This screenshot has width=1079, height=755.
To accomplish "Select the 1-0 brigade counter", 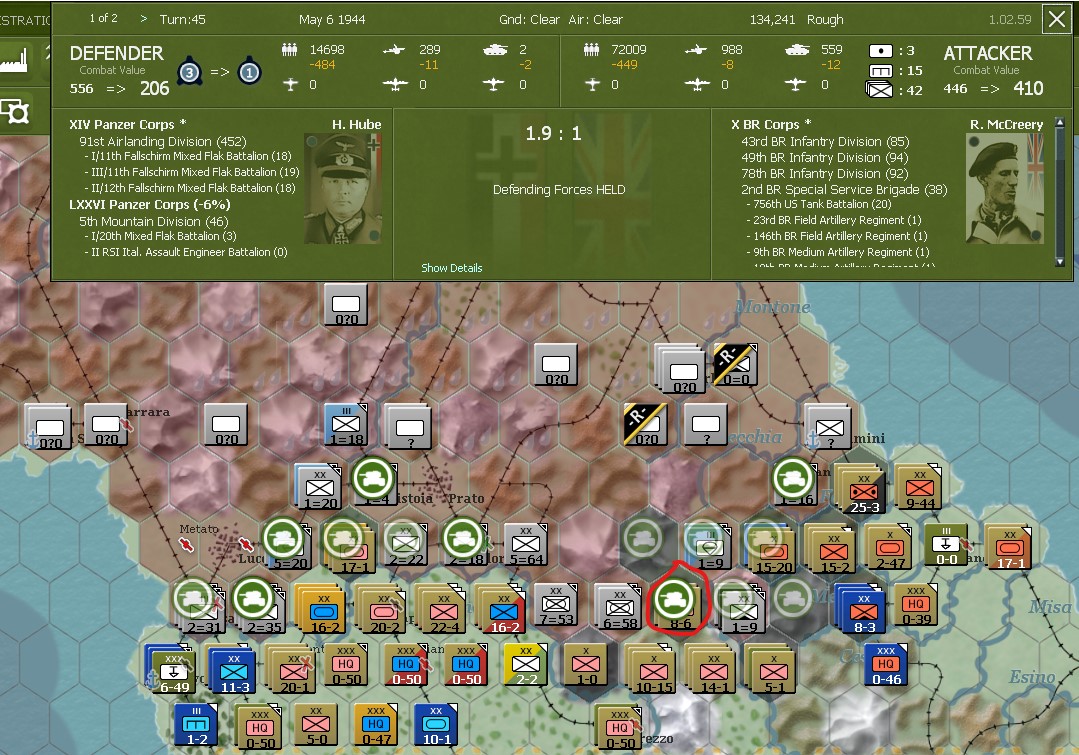I will [x=586, y=664].
